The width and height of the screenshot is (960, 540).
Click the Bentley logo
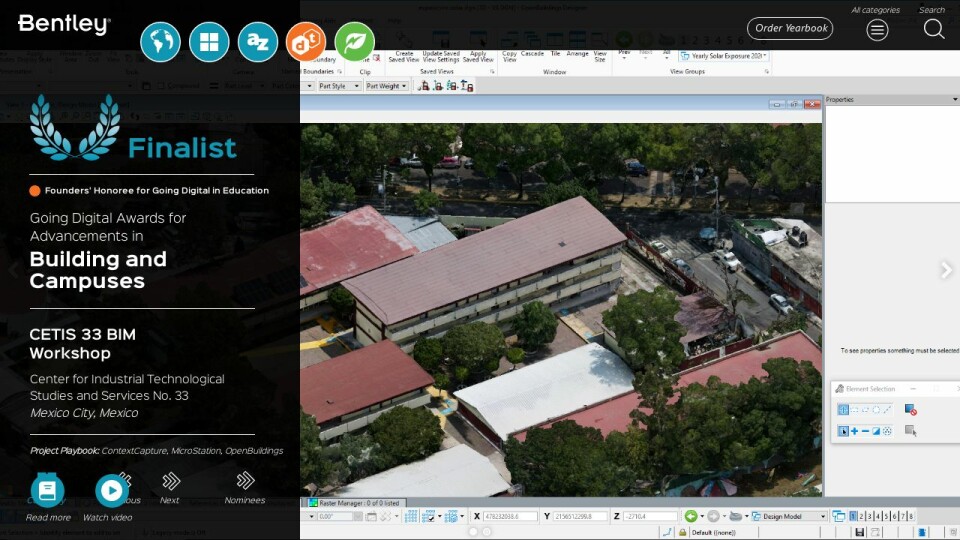(64, 24)
